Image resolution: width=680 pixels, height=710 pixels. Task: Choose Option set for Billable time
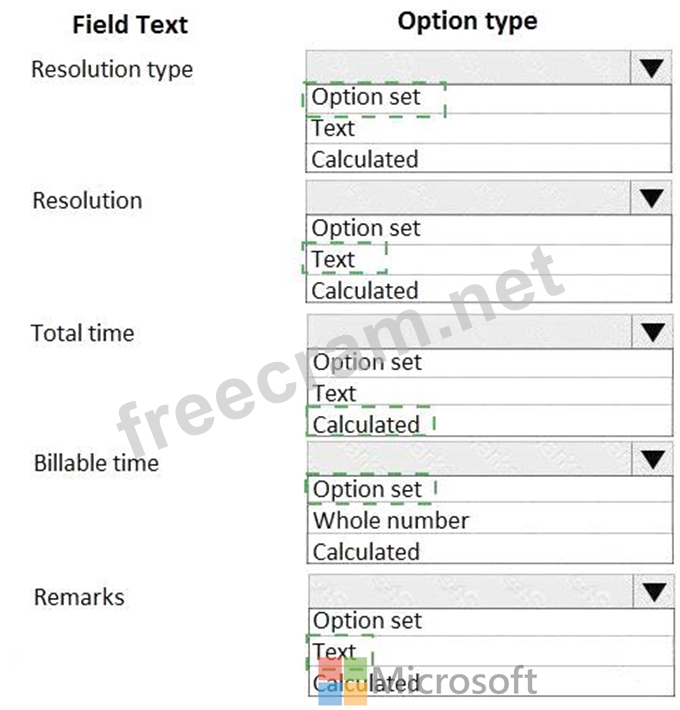[367, 490]
